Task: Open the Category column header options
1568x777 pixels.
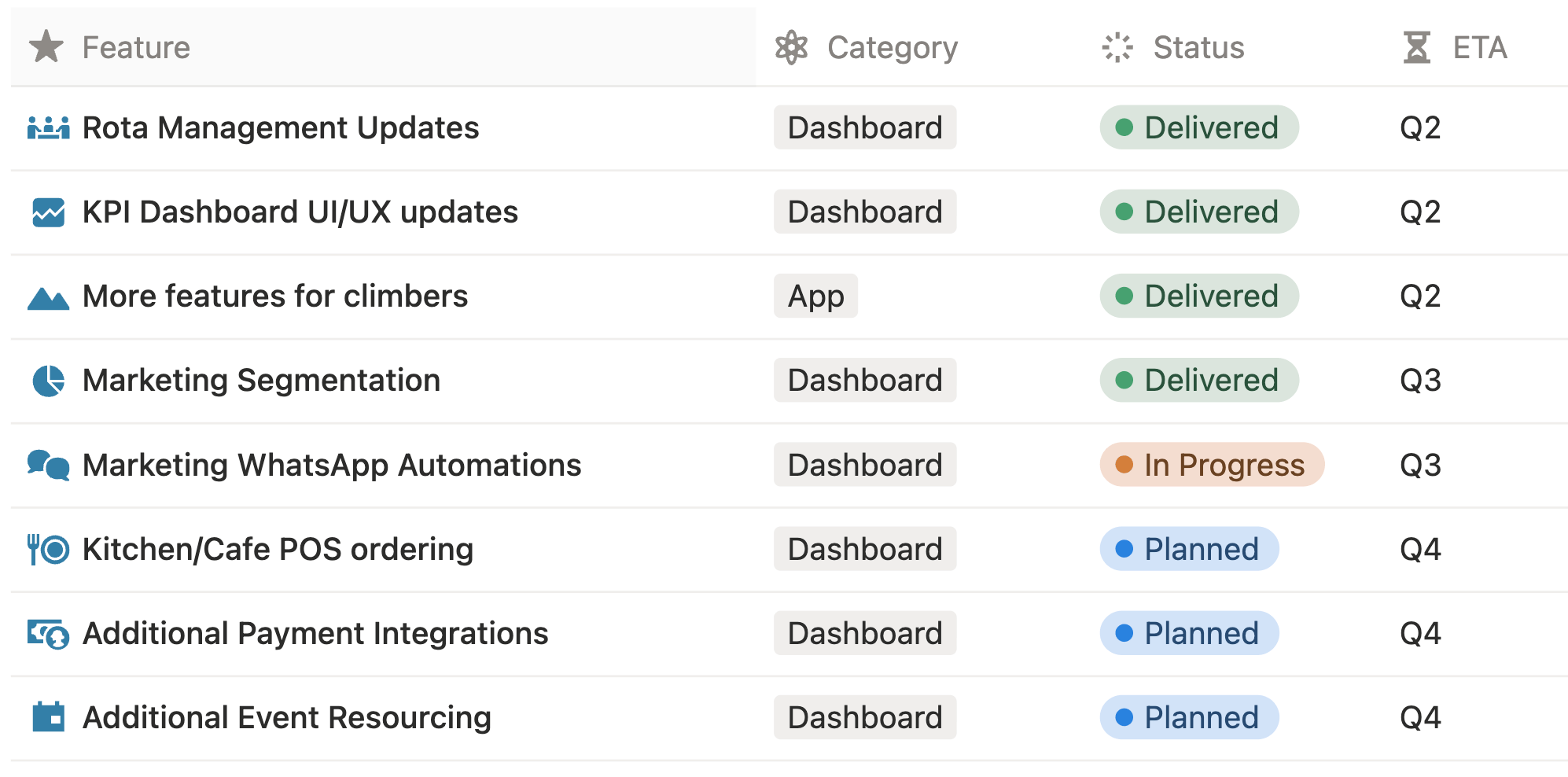Action: click(892, 47)
